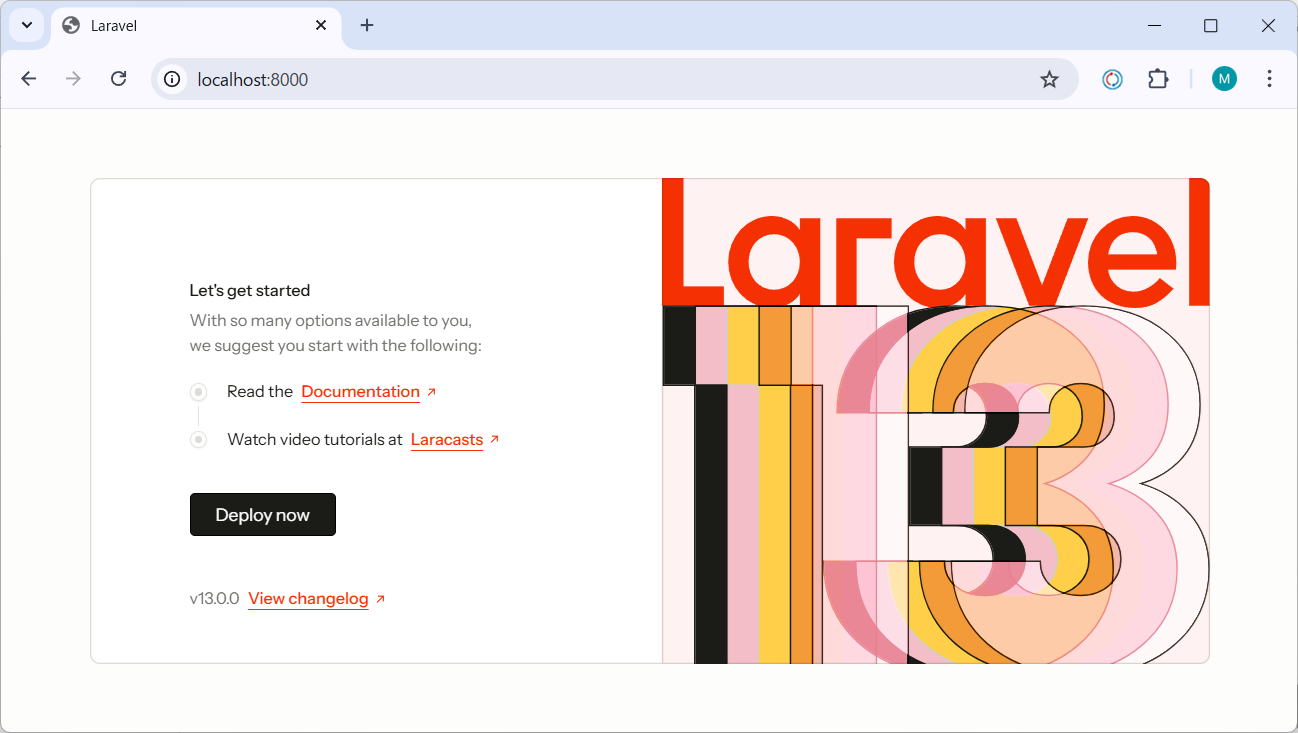Open the Extensions puzzle piece menu
Viewport: 1298px width, 733px height.
pyautogui.click(x=1158, y=79)
